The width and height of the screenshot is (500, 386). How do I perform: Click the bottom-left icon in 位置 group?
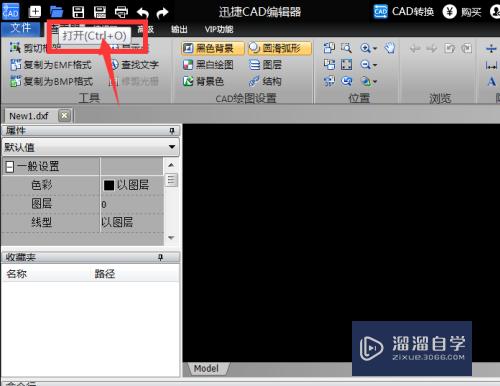(x=329, y=81)
